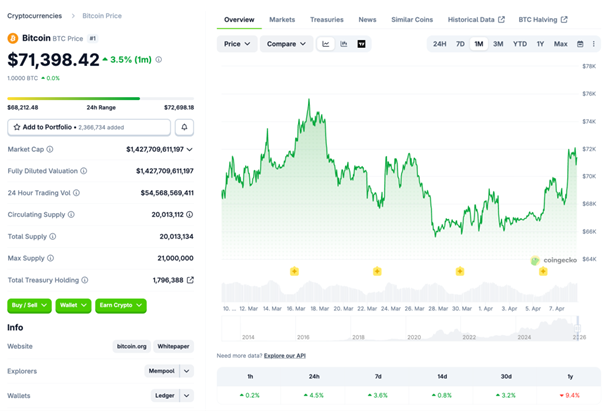Open Total Treasury Holding external link icon
602x411 pixels.
click(191, 280)
